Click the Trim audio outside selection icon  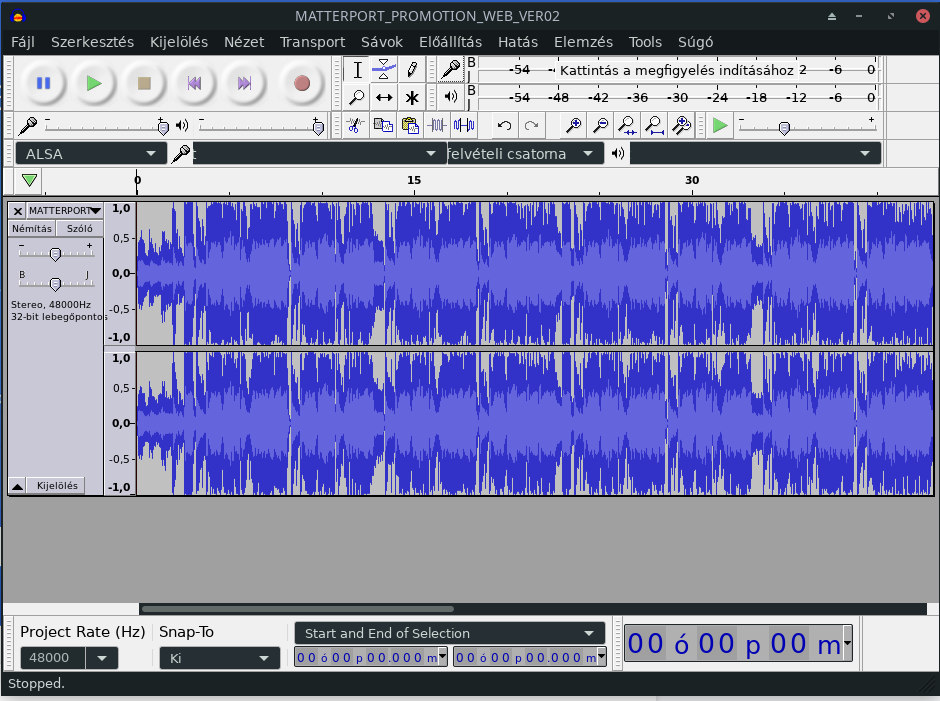tap(437, 125)
